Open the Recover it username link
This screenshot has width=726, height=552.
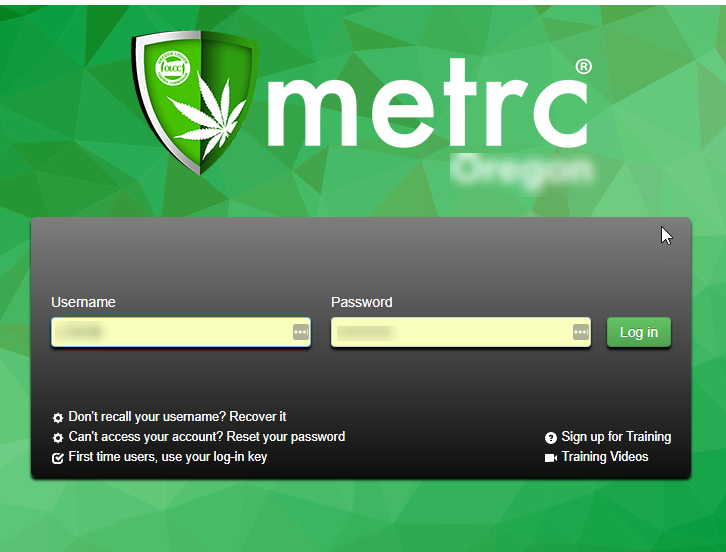point(257,417)
